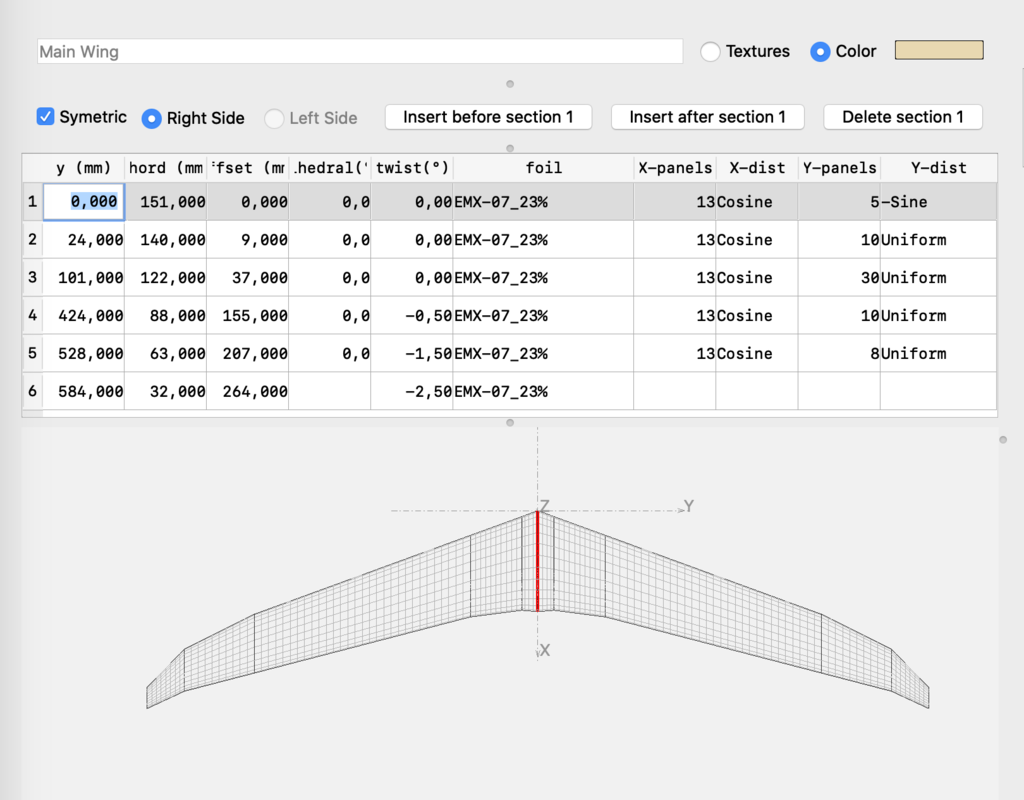Toggle the Symetric checkbox
Viewport: 1024px width, 800px height.
46,117
